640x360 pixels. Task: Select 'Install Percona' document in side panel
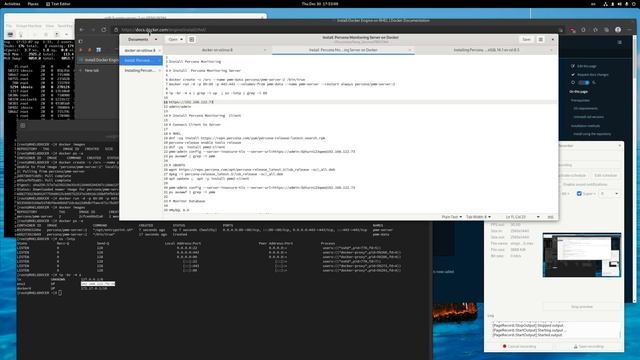coord(141,60)
